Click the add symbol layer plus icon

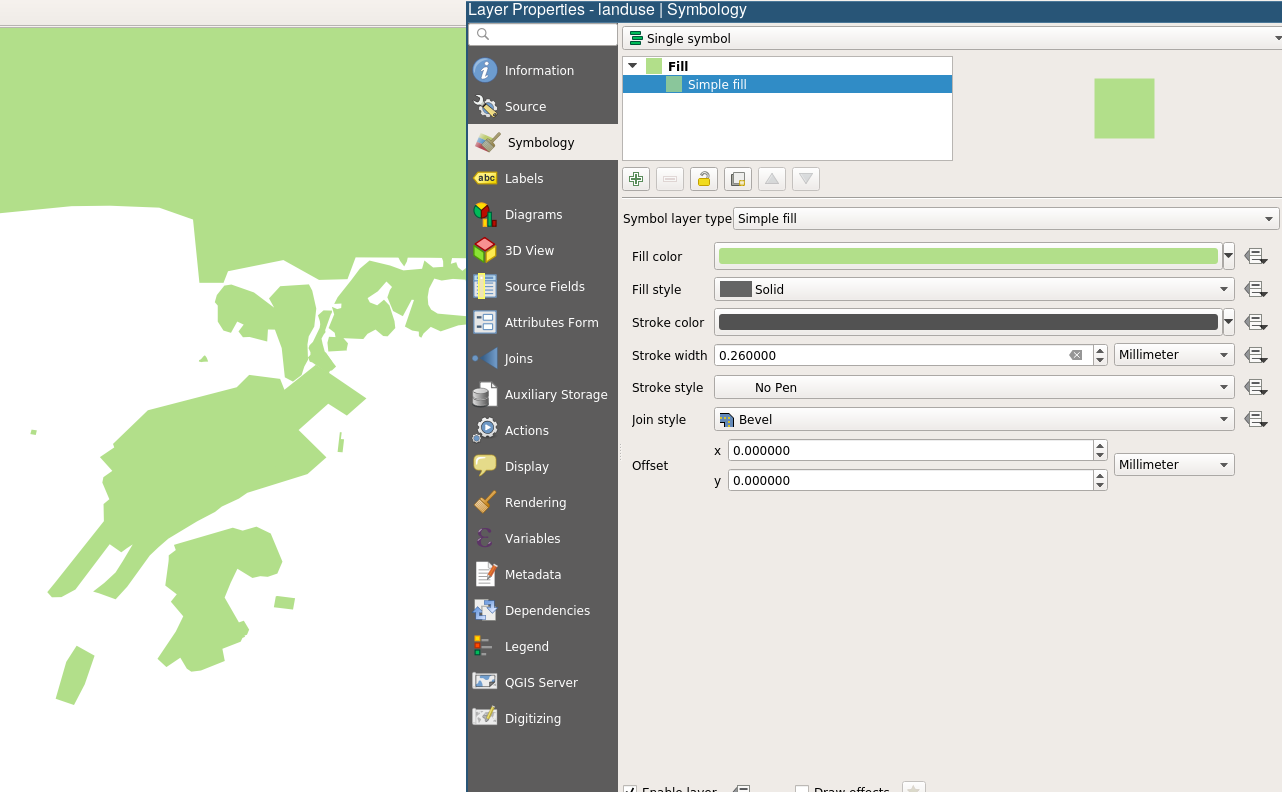(636, 179)
